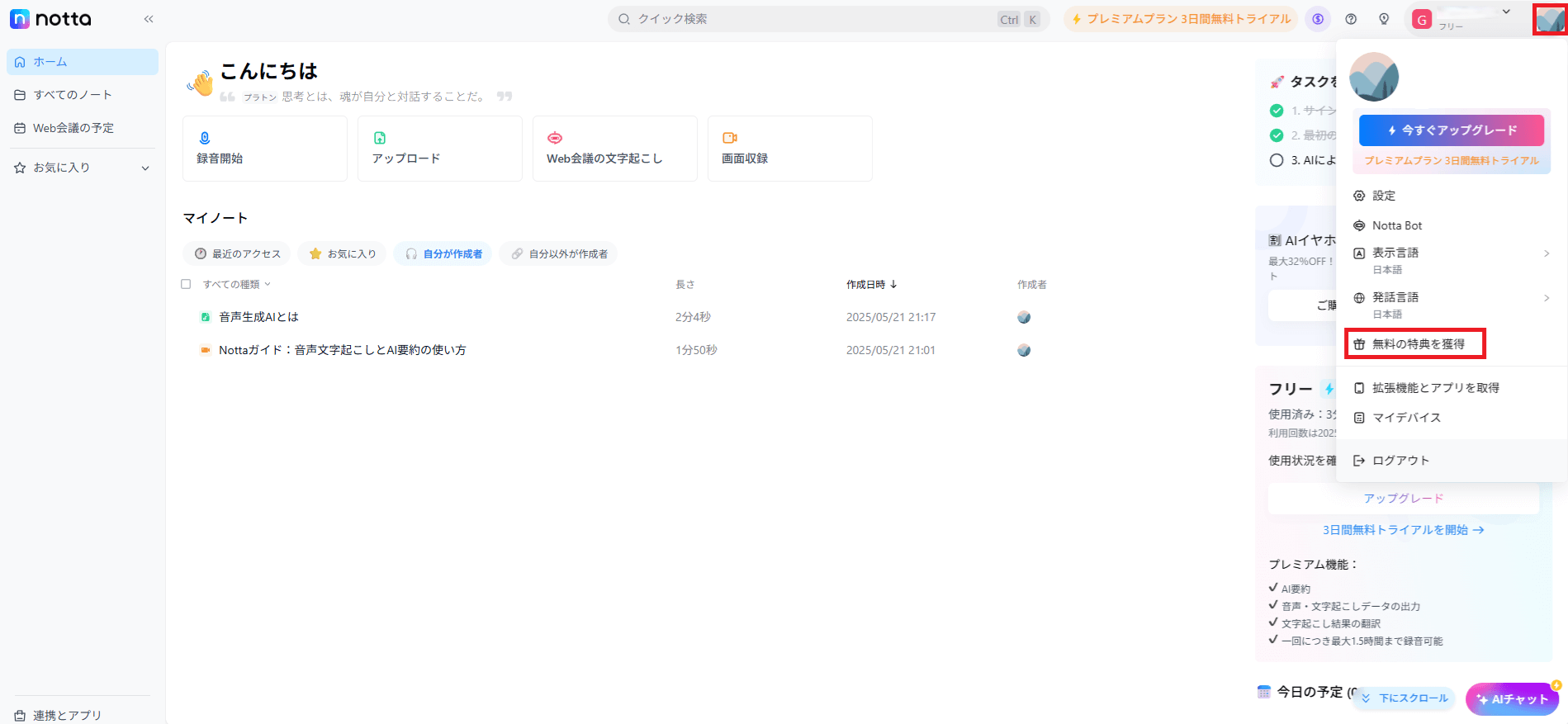Open the AIチャット button
Viewport: 1568px width, 724px height.
coord(1512,698)
